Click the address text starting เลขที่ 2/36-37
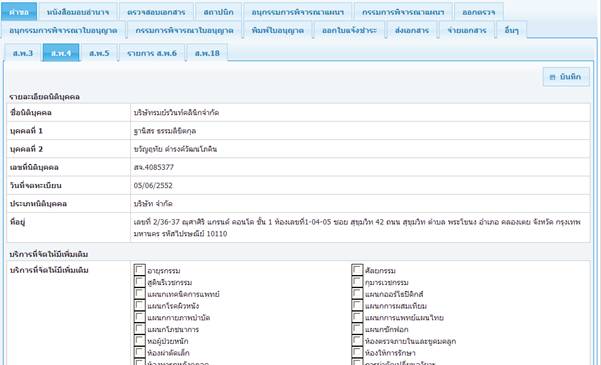 pos(357,228)
